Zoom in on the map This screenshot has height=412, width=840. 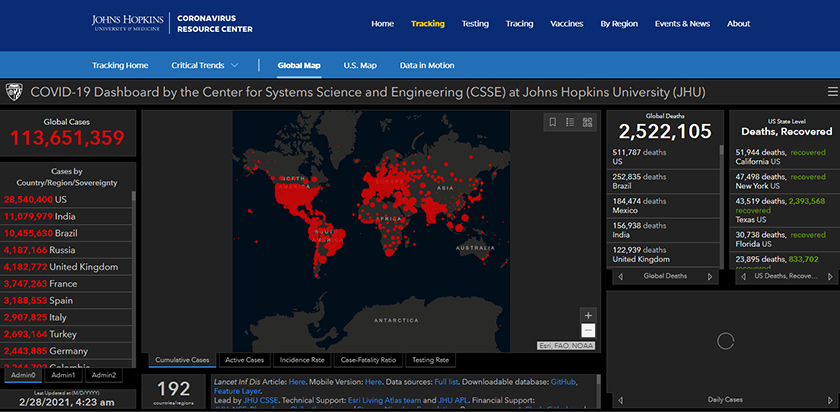(588, 315)
